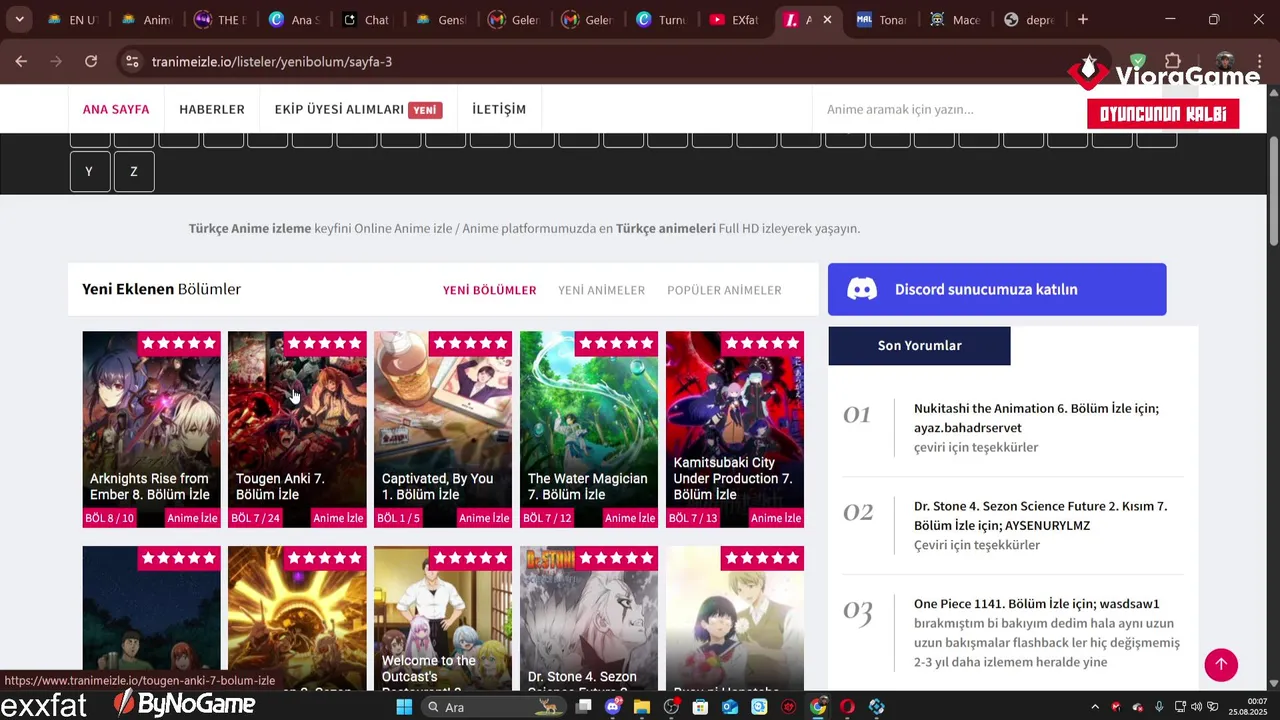Viewport: 1280px width, 720px height.
Task: Open Microsoft Store from the taskbar
Action: [x=701, y=707]
